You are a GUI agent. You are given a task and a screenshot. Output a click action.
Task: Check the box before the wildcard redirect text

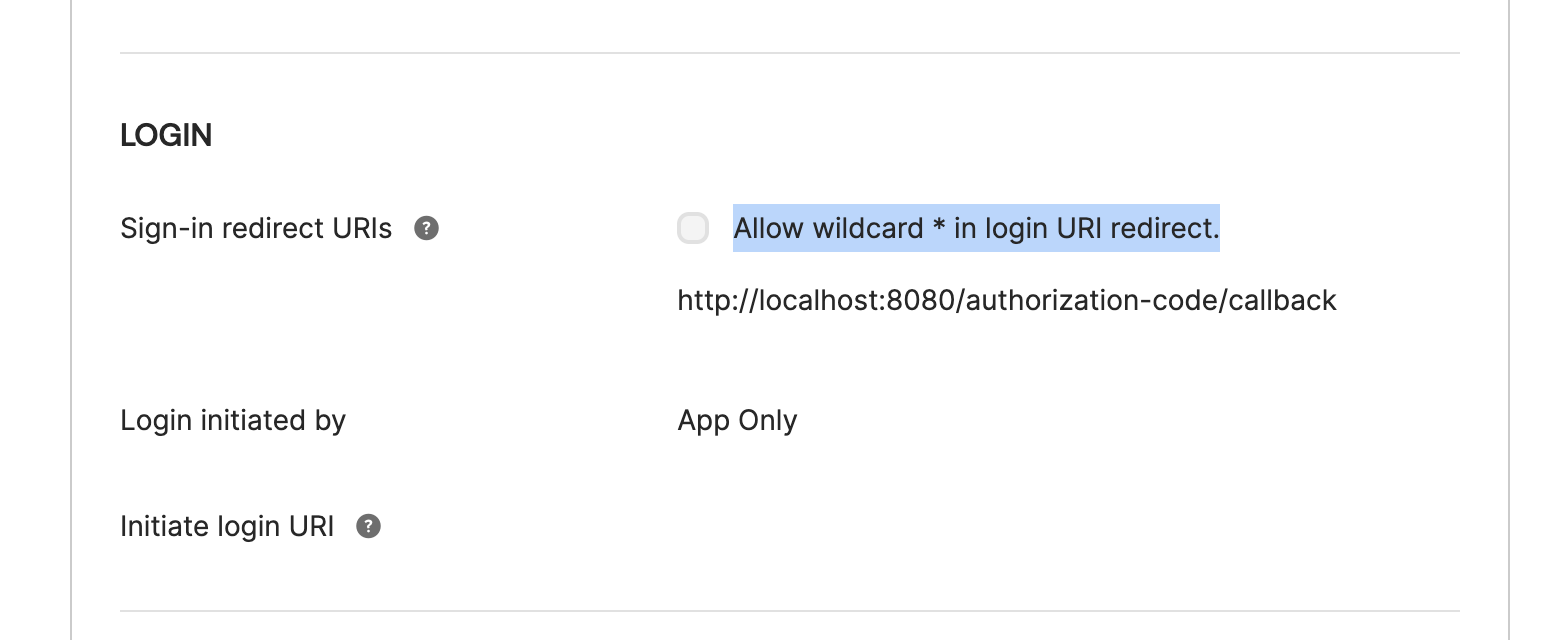coord(692,228)
